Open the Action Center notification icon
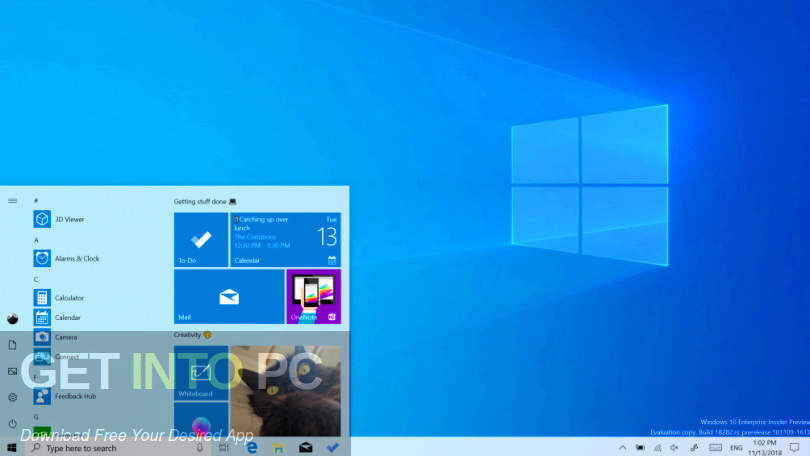 point(795,448)
